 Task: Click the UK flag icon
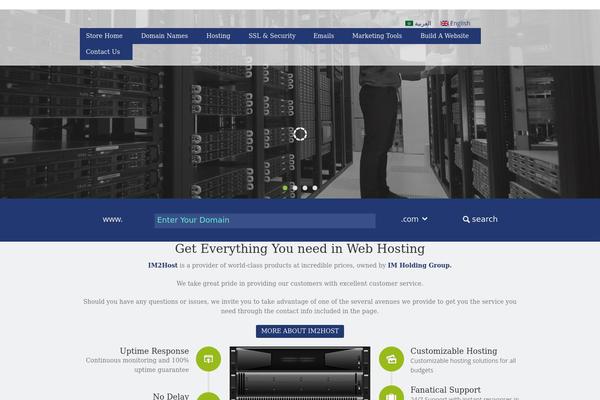444,23
